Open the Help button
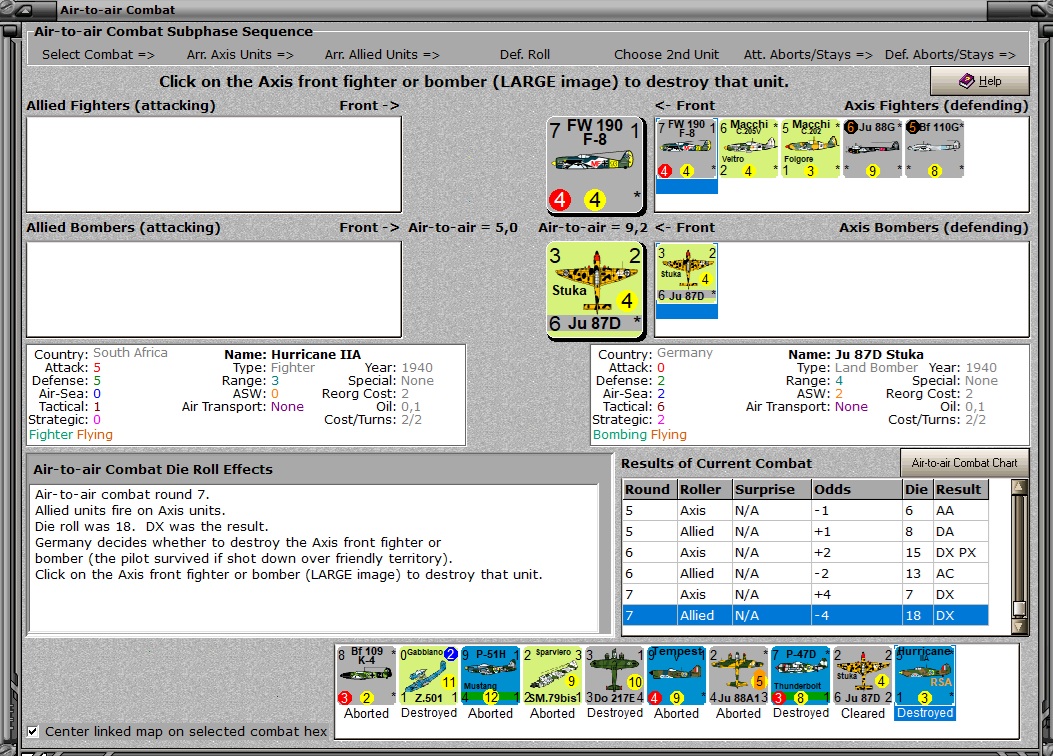This screenshot has height=756, width=1053. click(979, 81)
